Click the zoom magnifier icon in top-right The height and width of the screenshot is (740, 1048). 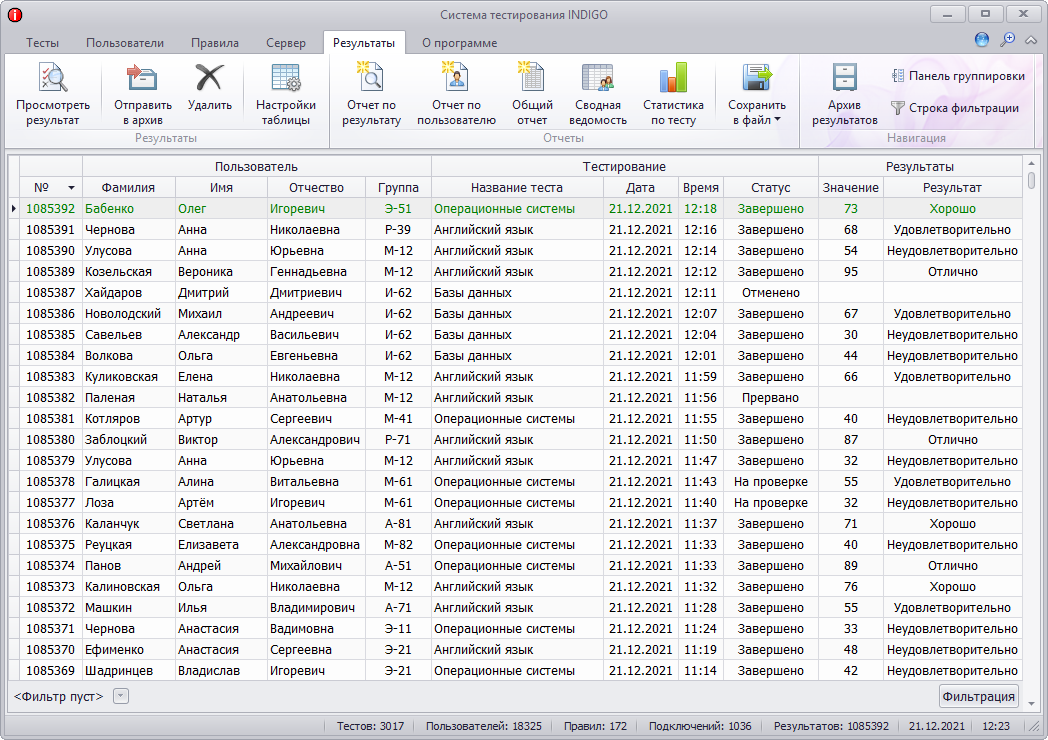pos(1007,40)
